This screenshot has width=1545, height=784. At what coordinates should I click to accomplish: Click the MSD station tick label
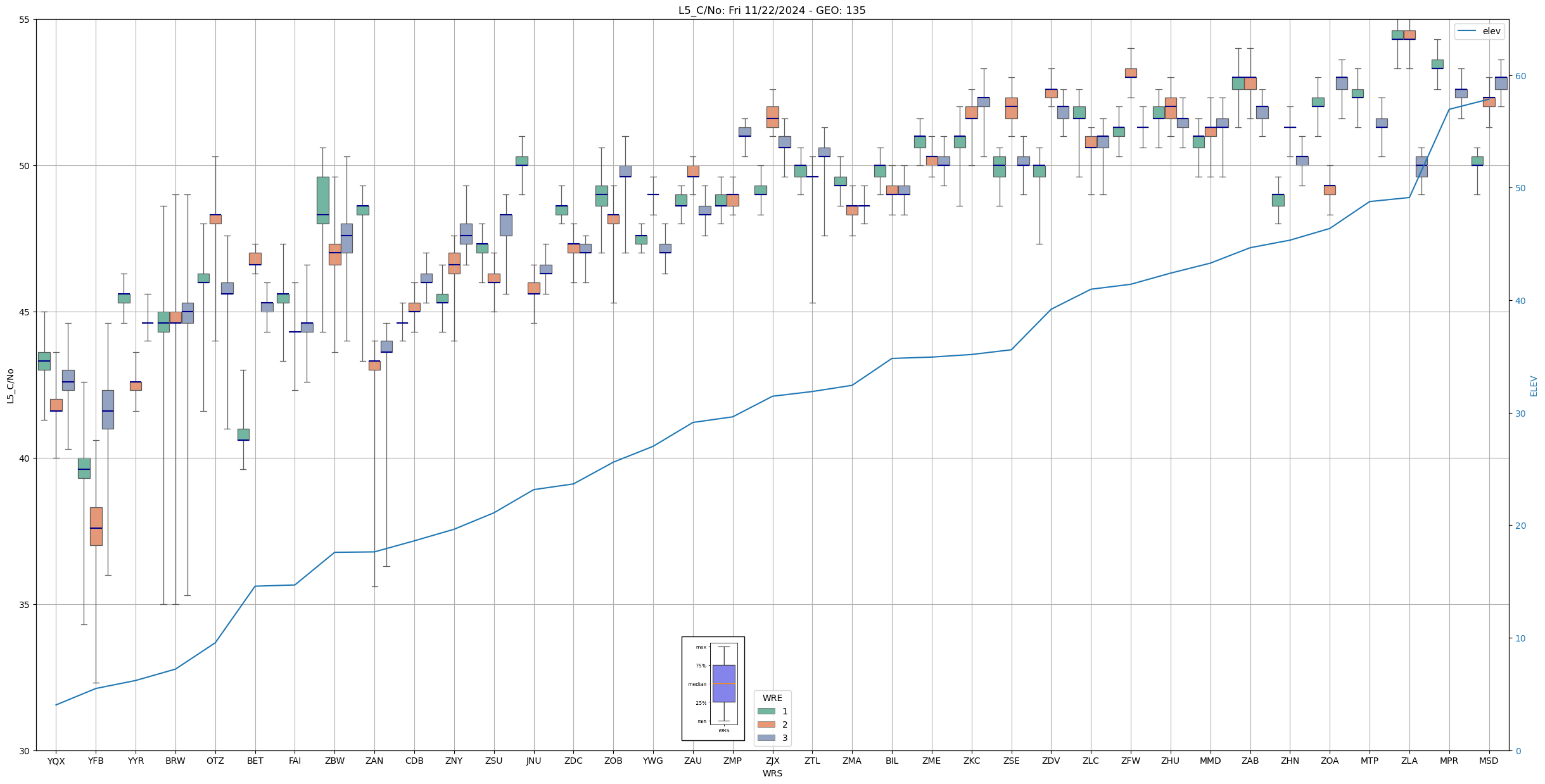pyautogui.click(x=1489, y=761)
